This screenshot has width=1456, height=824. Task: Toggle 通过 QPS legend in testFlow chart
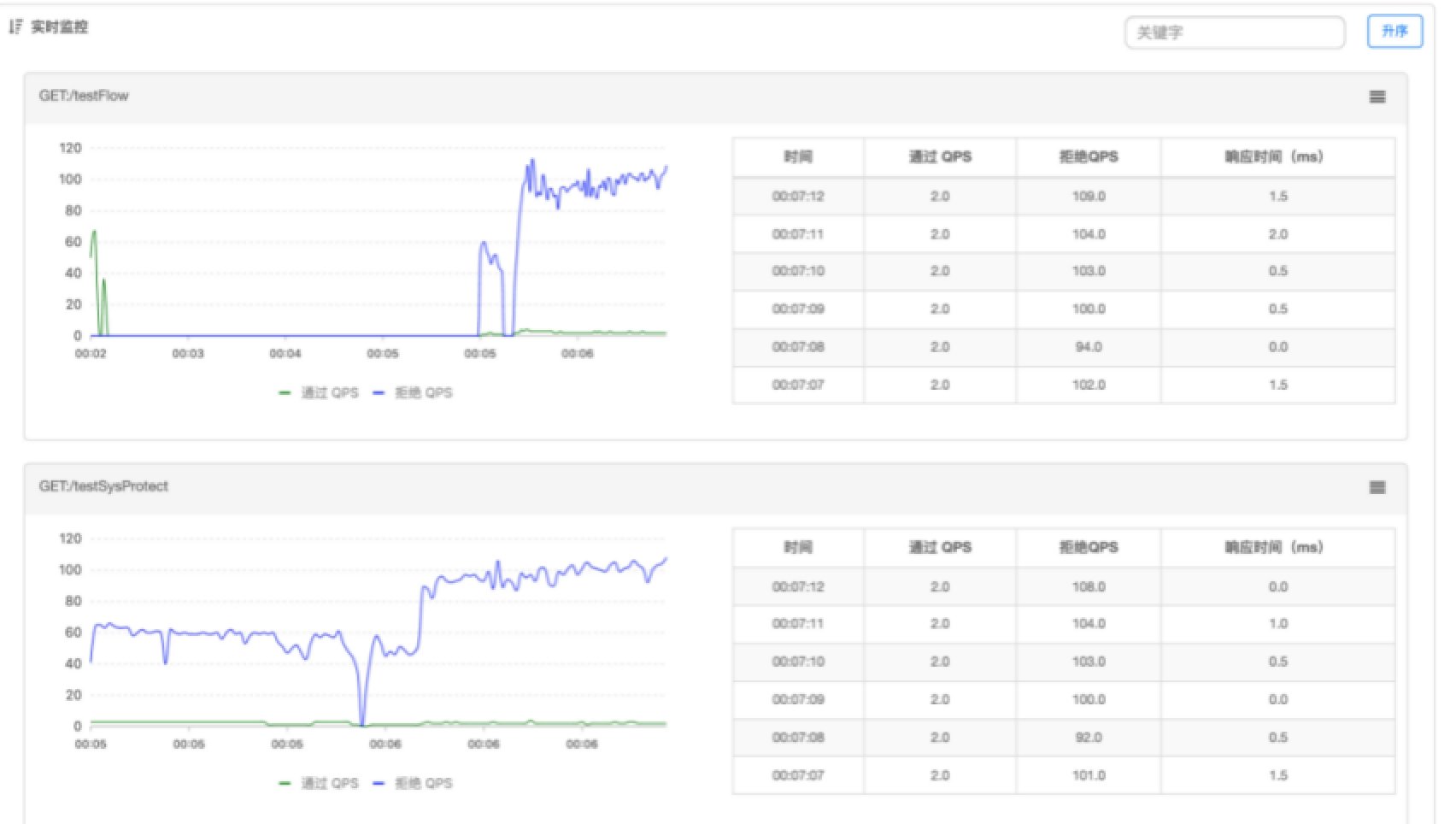coord(320,393)
